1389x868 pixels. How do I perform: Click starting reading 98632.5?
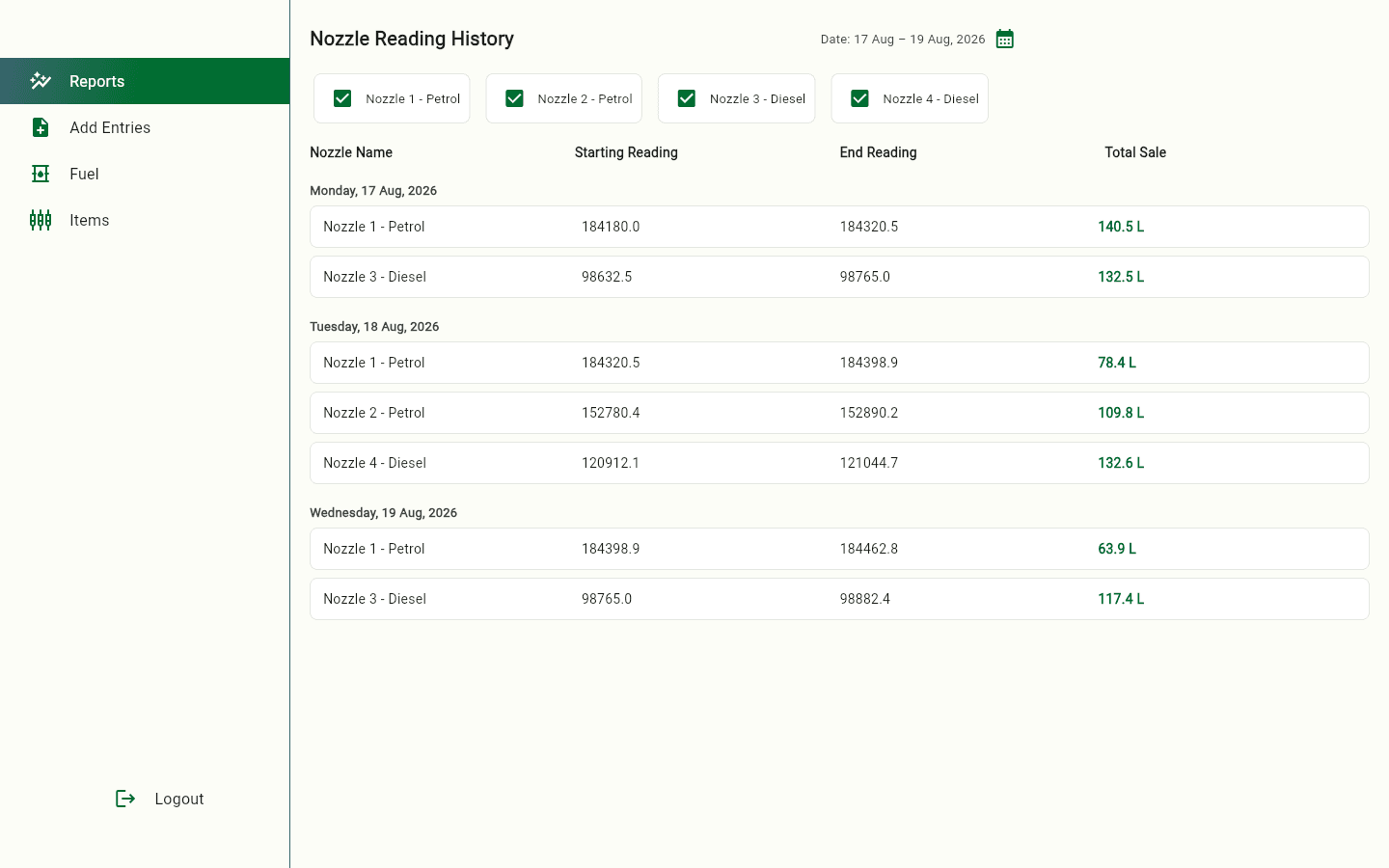(x=607, y=277)
